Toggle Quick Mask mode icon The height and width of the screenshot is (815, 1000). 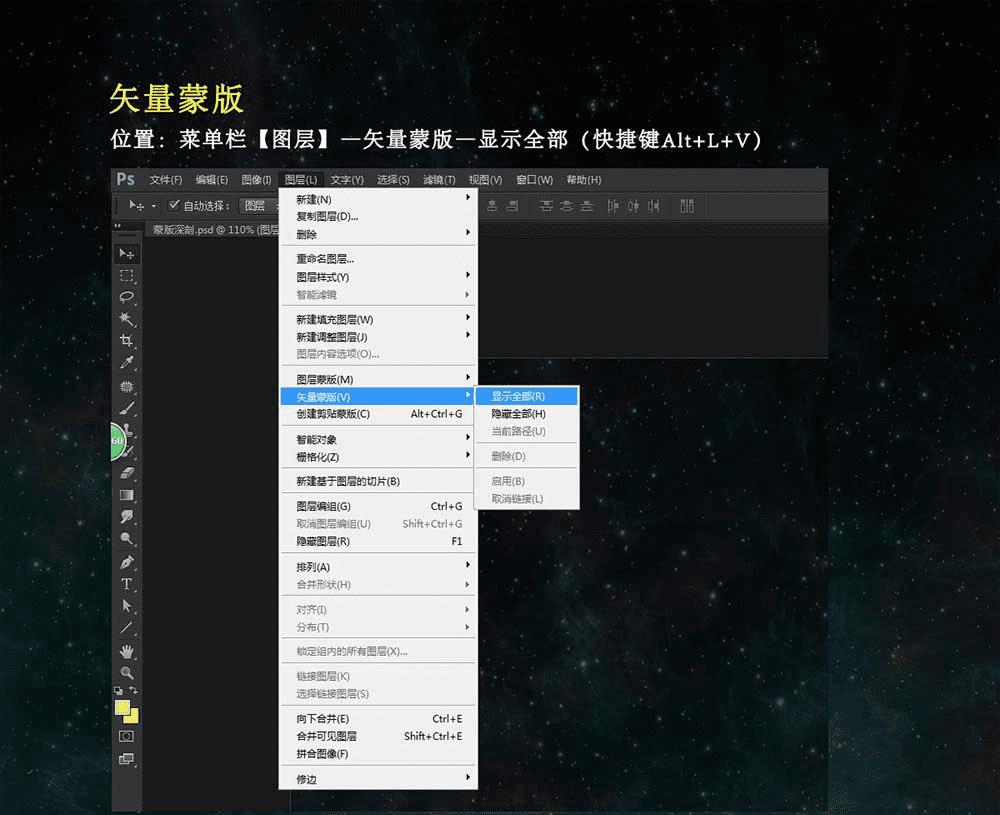click(126, 737)
